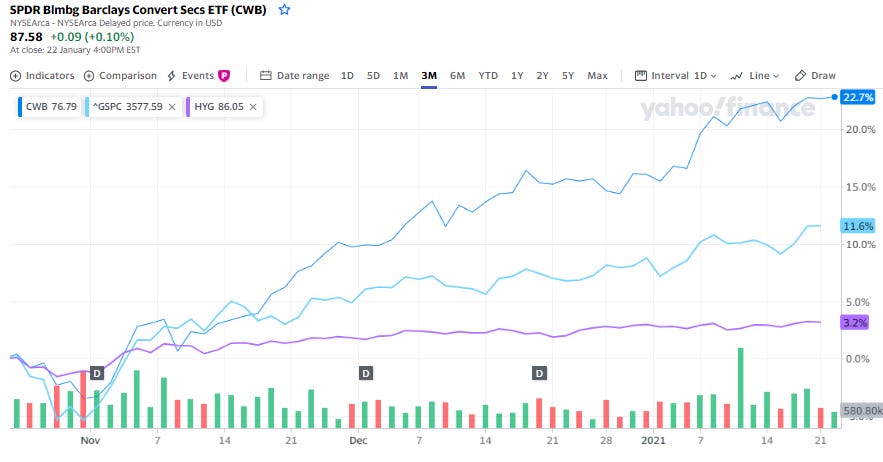
Task: Click the light blue ^GSPC color bar
Action: pos(87,106)
